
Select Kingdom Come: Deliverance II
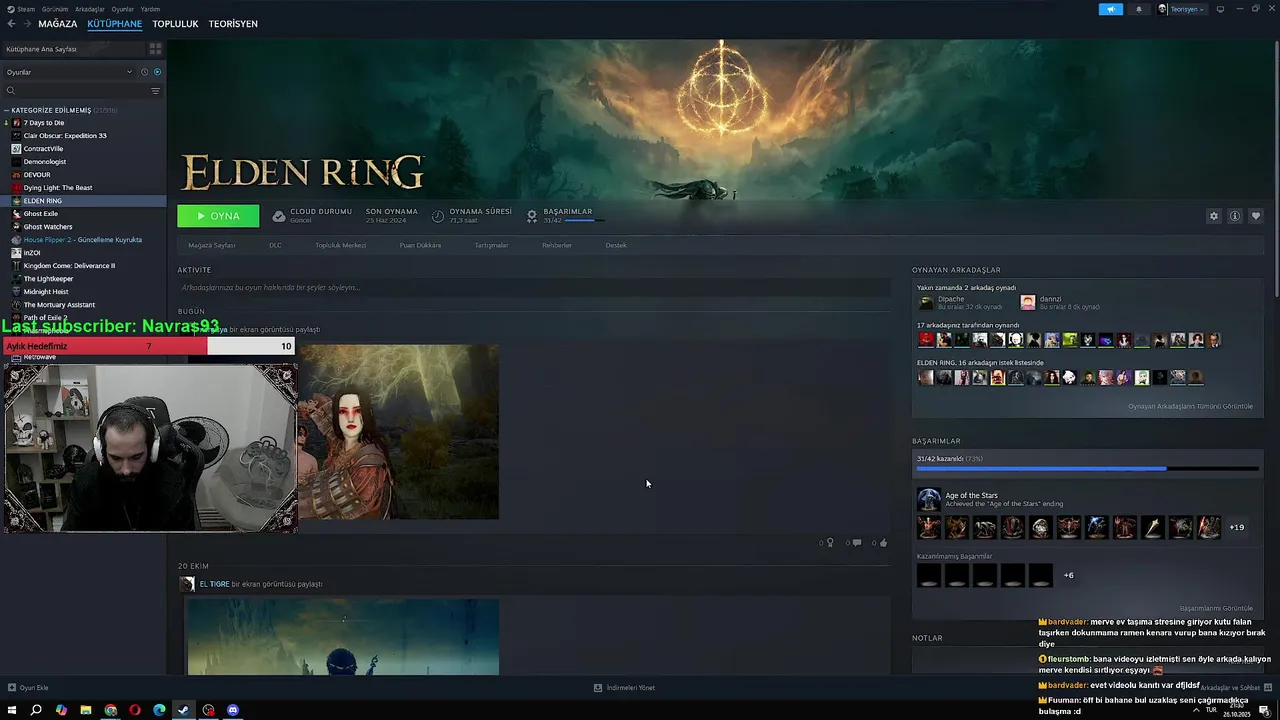click(x=69, y=266)
